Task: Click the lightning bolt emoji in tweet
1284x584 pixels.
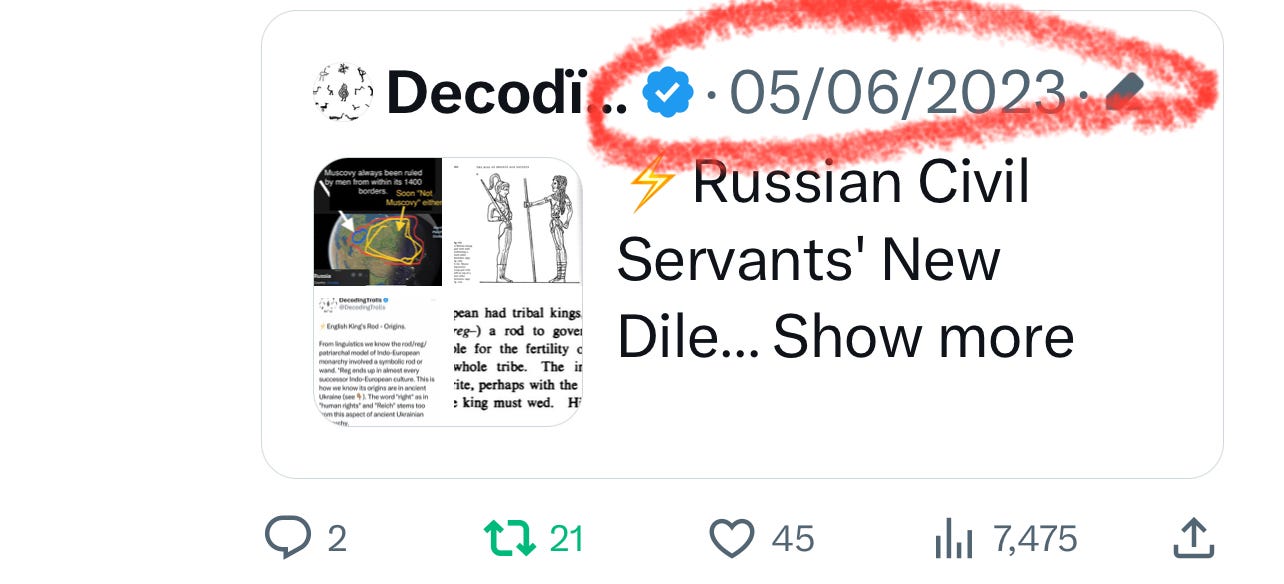Action: [649, 183]
